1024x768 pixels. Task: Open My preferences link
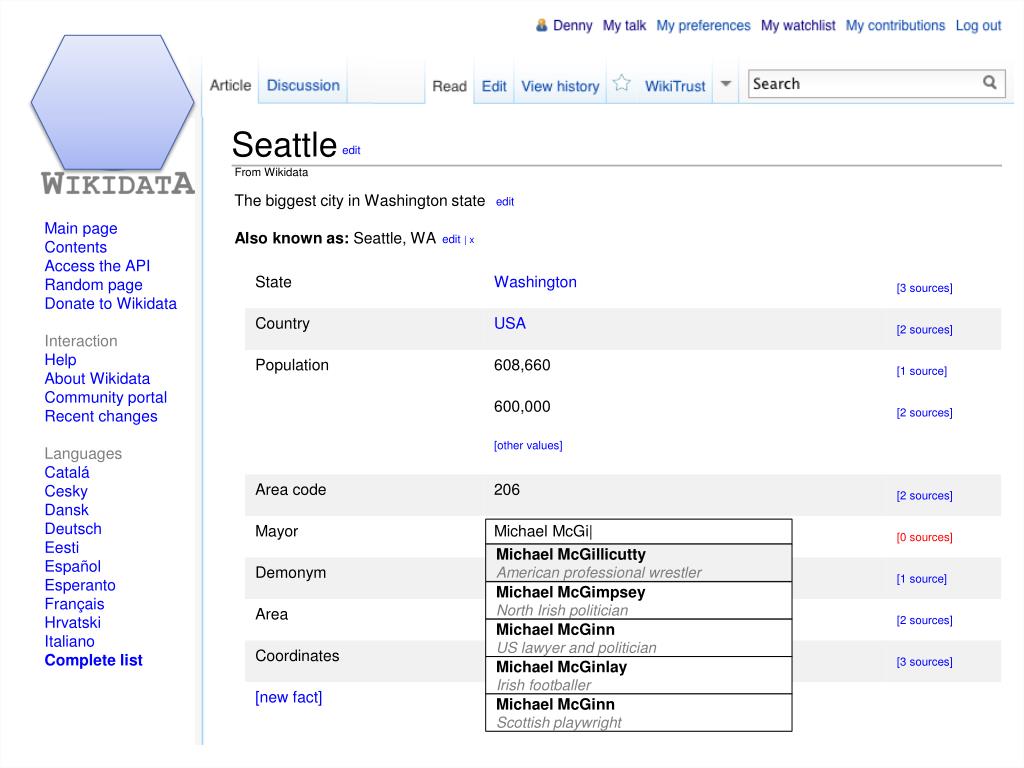[x=703, y=25]
